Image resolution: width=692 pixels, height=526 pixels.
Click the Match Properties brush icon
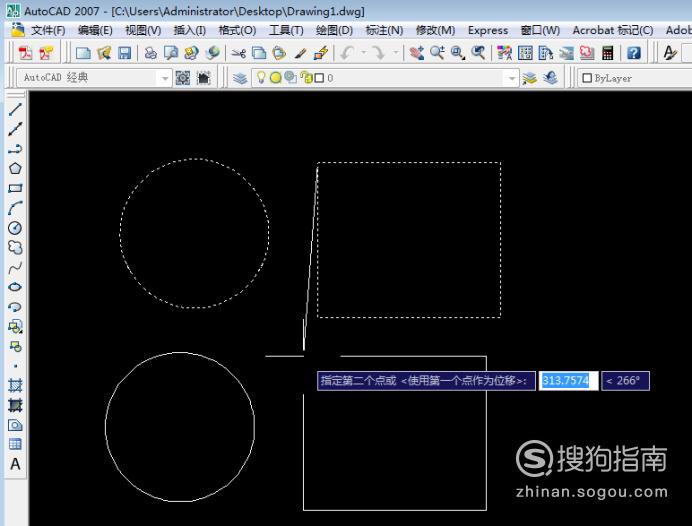(x=301, y=53)
